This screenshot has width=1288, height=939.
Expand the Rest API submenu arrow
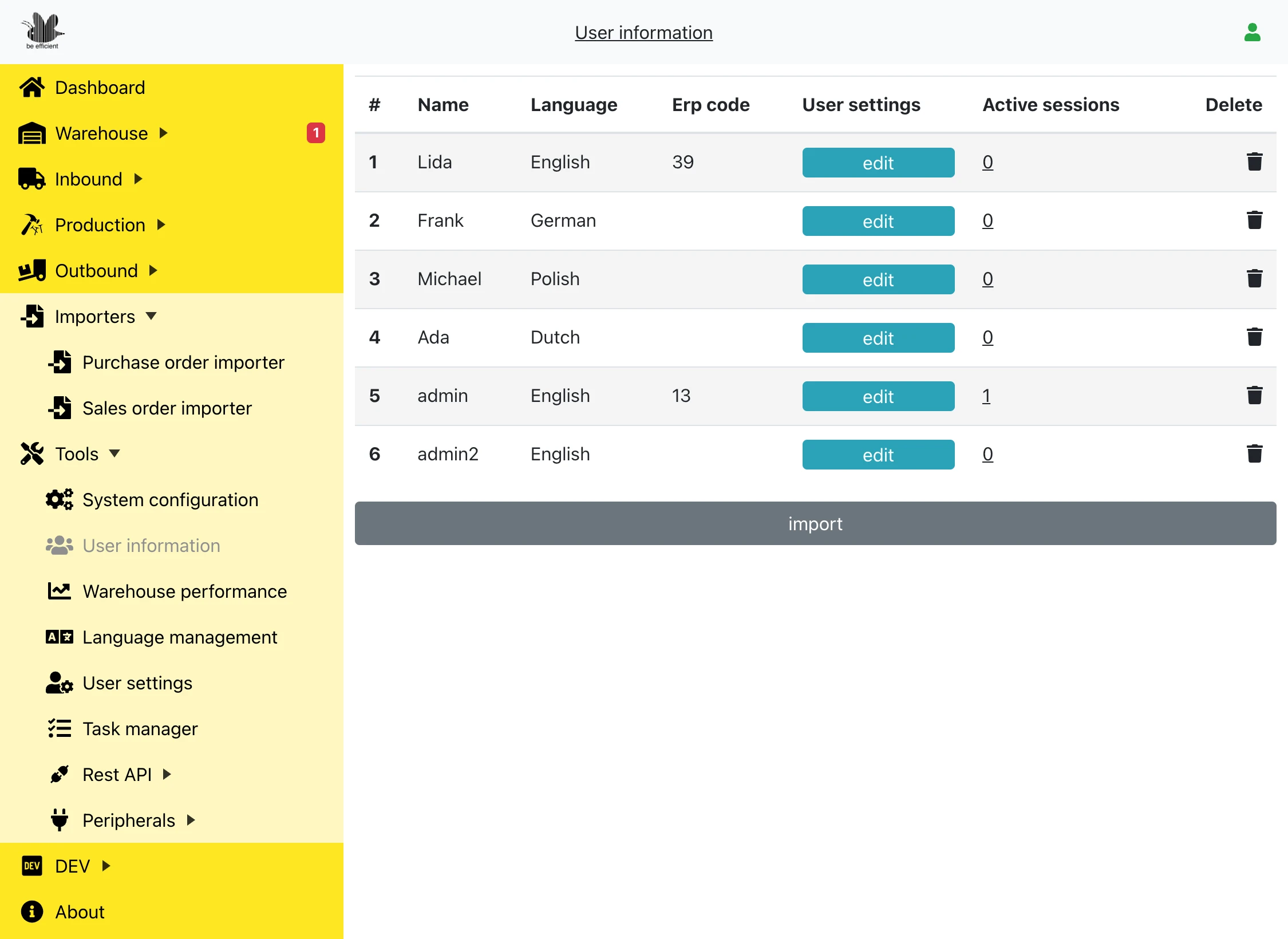pos(167,774)
